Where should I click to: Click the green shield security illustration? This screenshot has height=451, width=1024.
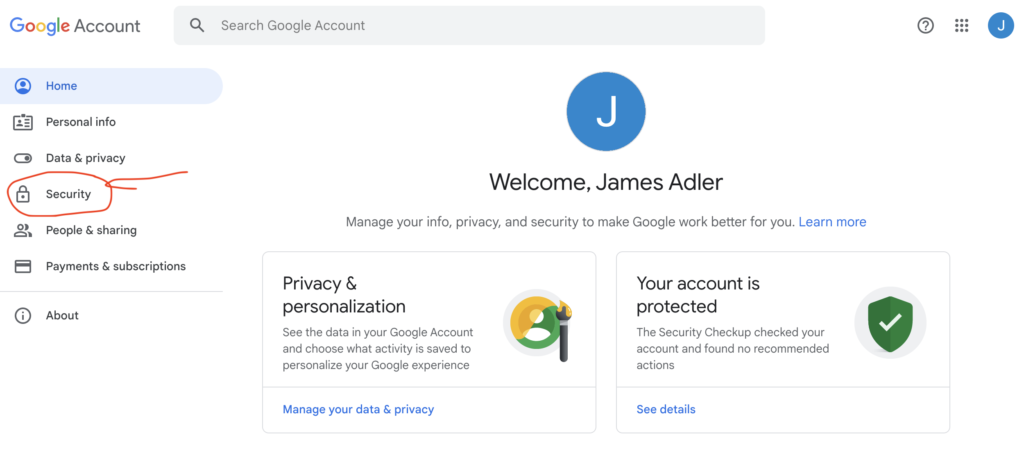pos(889,323)
